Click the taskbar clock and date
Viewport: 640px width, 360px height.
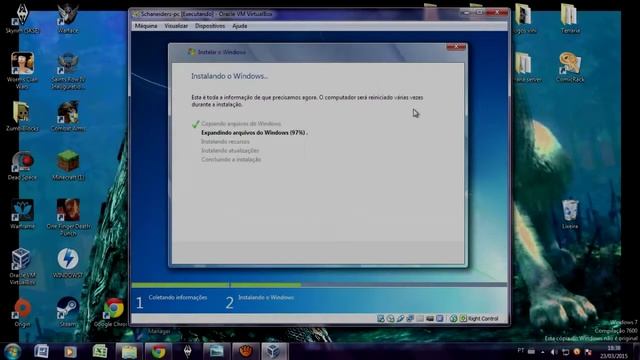click(613, 352)
